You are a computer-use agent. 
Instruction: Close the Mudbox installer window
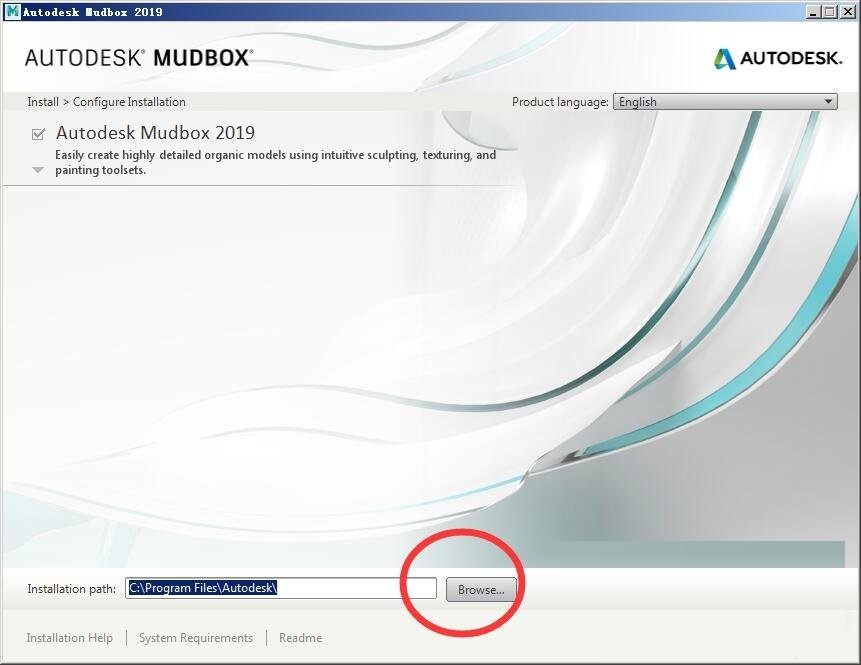click(847, 12)
